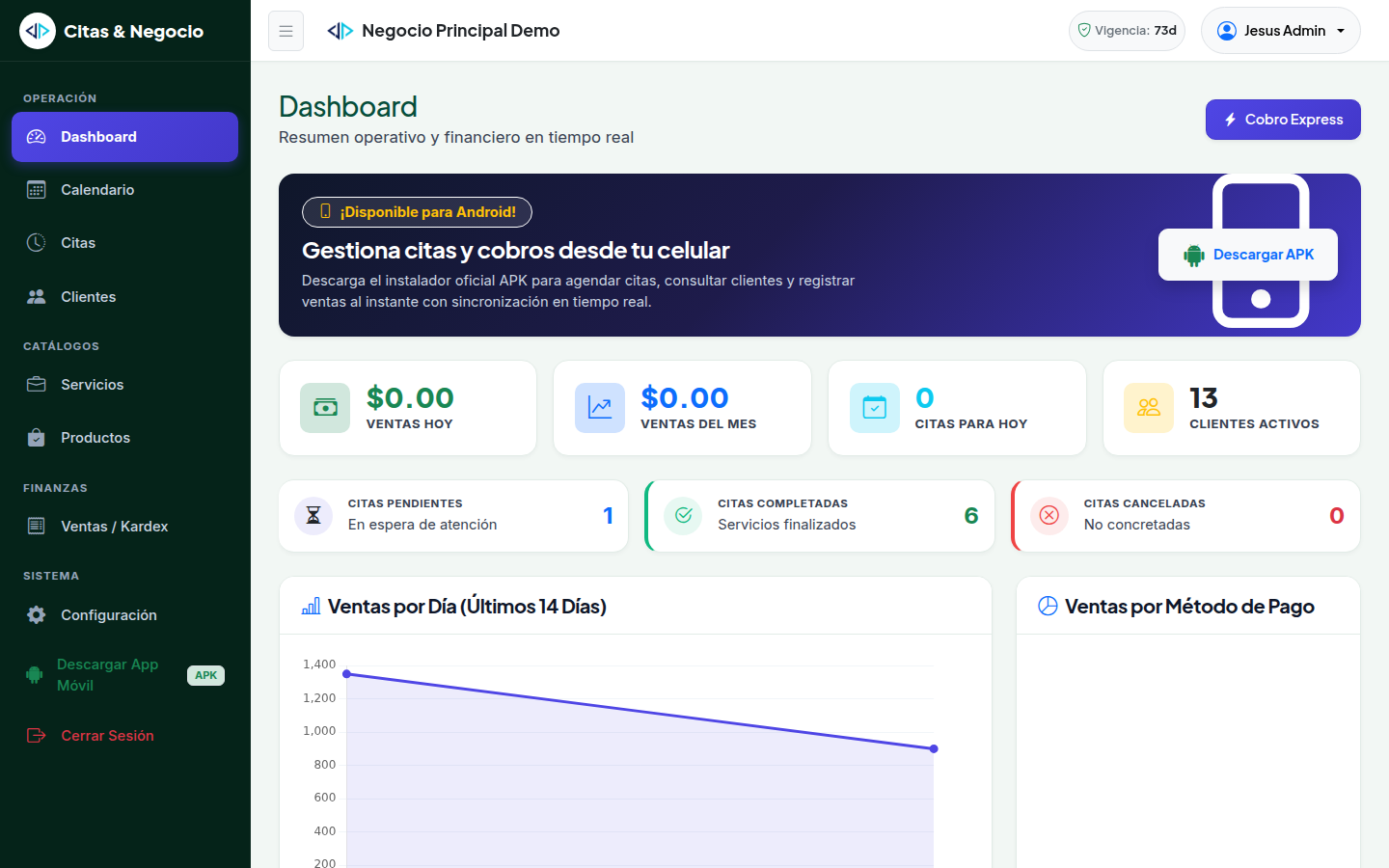This screenshot has width=1389, height=868.
Task: Click the logout icon beside Cerrar Sesión
Action: point(36,736)
